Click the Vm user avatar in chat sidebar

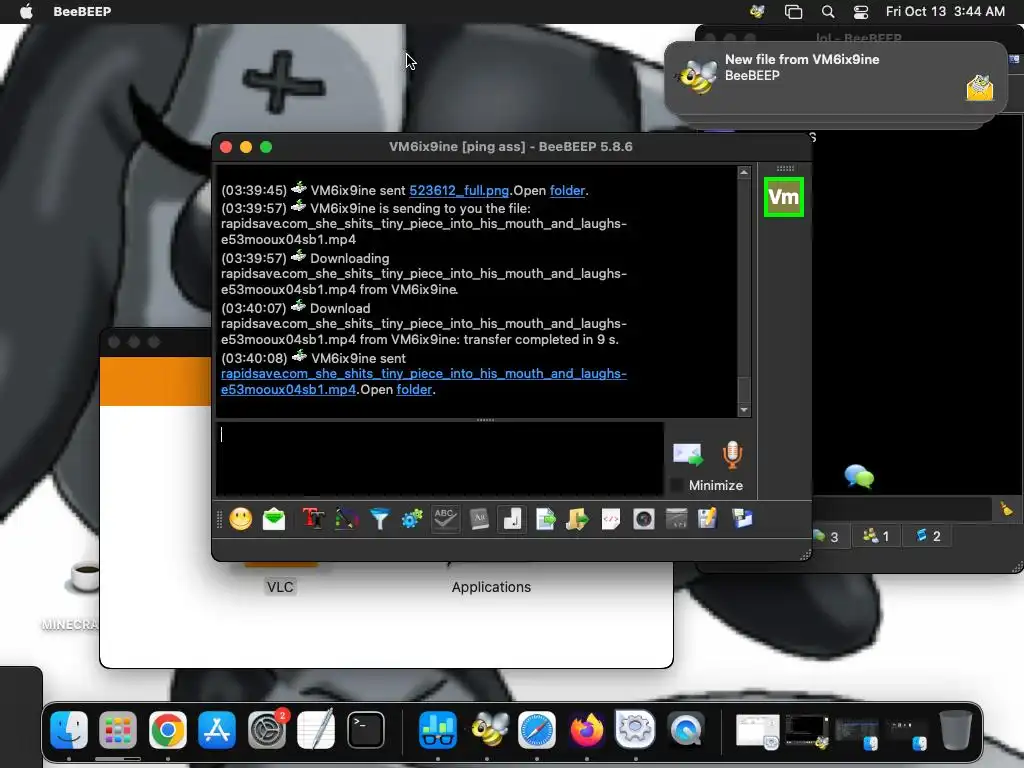click(x=784, y=197)
